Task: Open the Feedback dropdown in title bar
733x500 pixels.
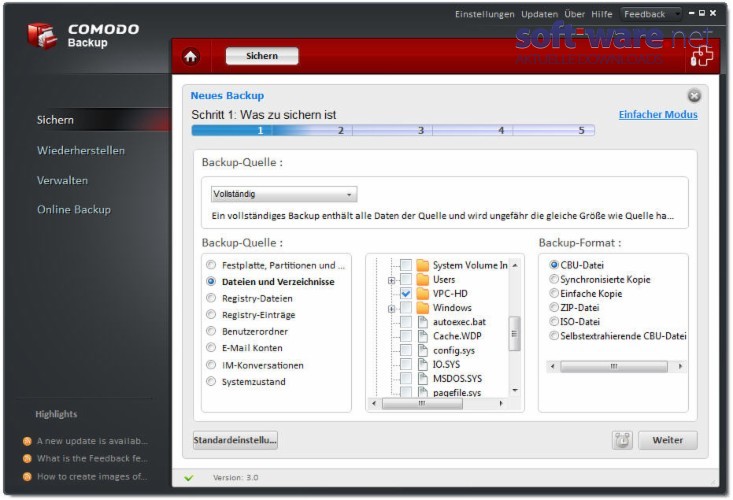Action: click(650, 14)
